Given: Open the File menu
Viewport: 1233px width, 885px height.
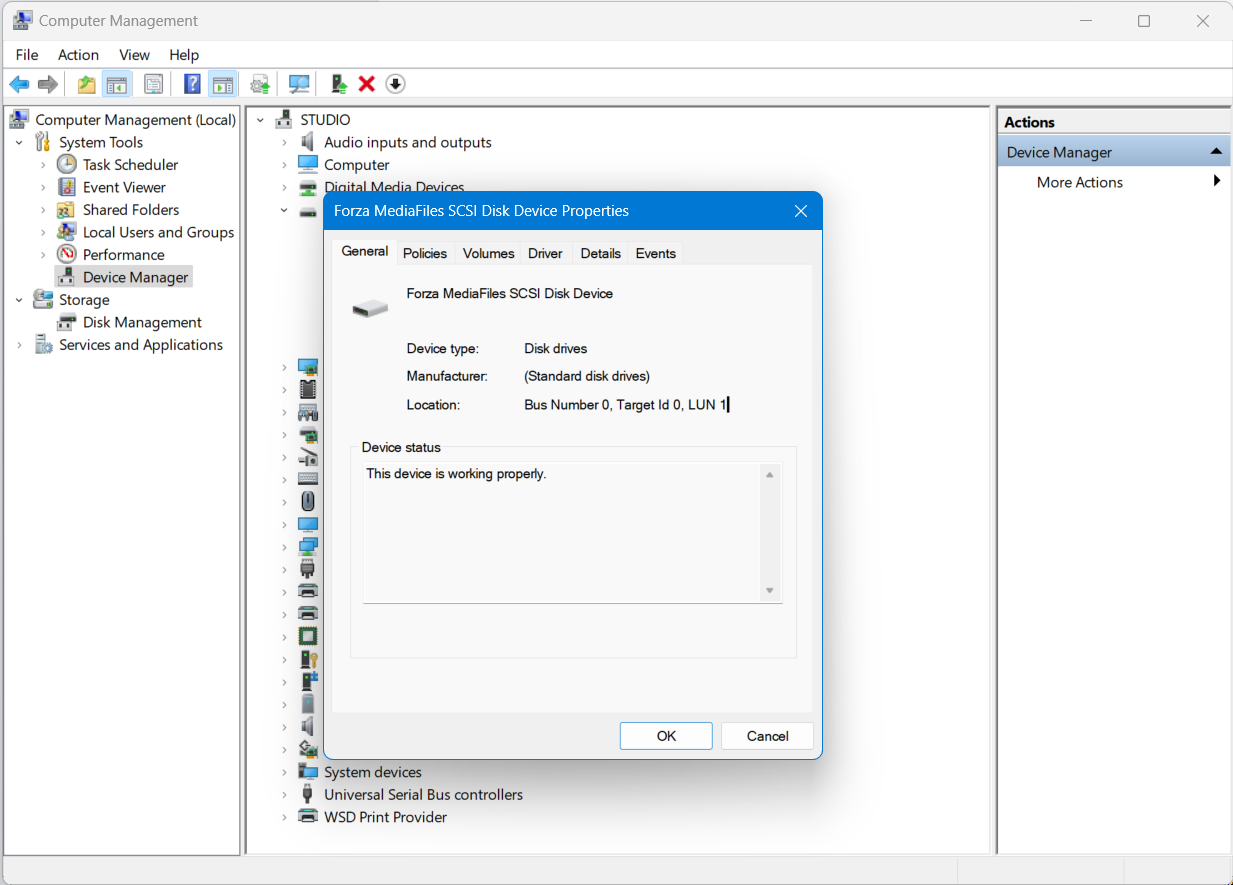Looking at the screenshot, I should (x=27, y=55).
